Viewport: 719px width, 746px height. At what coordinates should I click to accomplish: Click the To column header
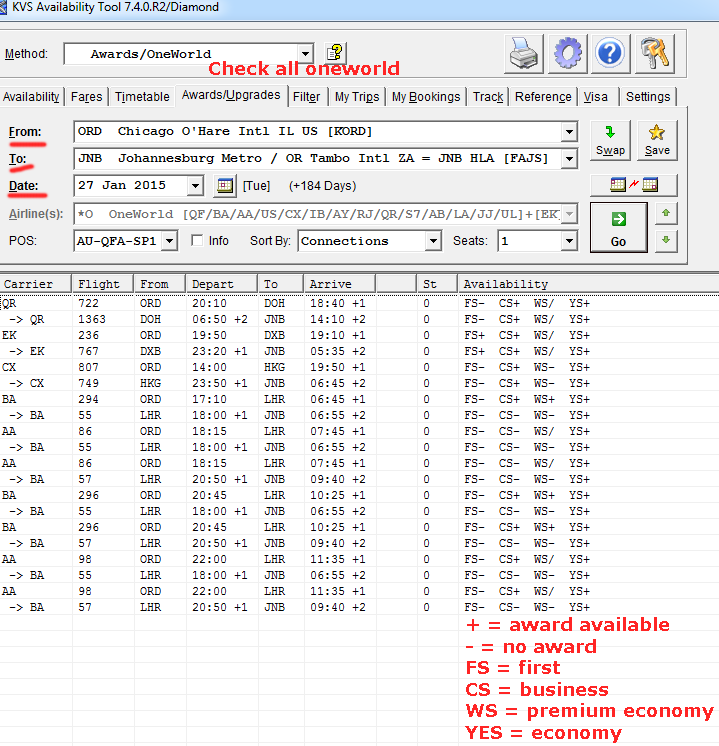pyautogui.click(x=281, y=284)
